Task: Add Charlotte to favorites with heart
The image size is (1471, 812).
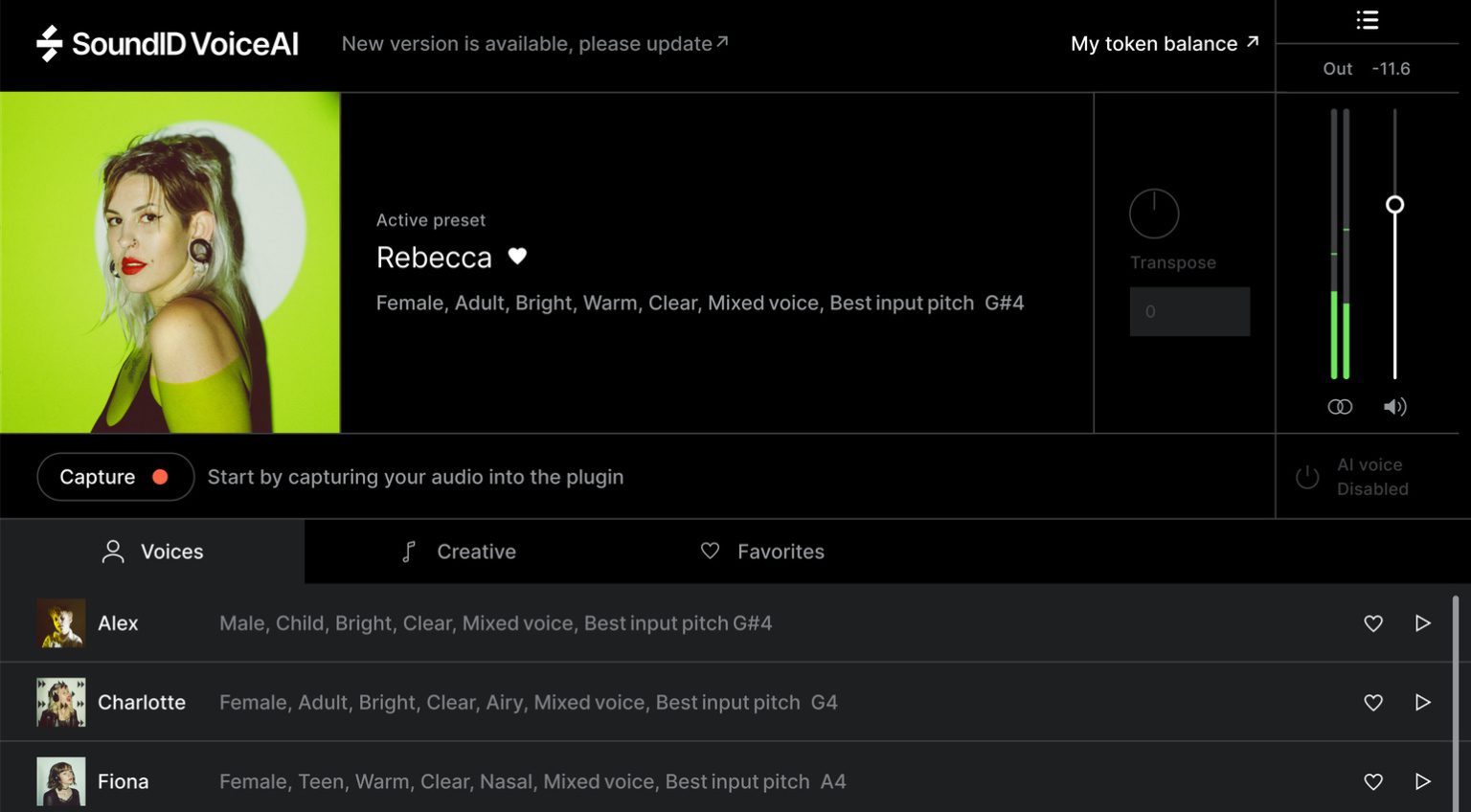Action: 1373,703
